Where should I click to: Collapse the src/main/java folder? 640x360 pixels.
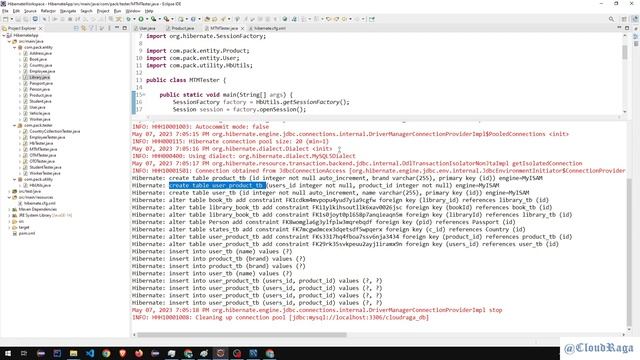[x=9, y=41]
